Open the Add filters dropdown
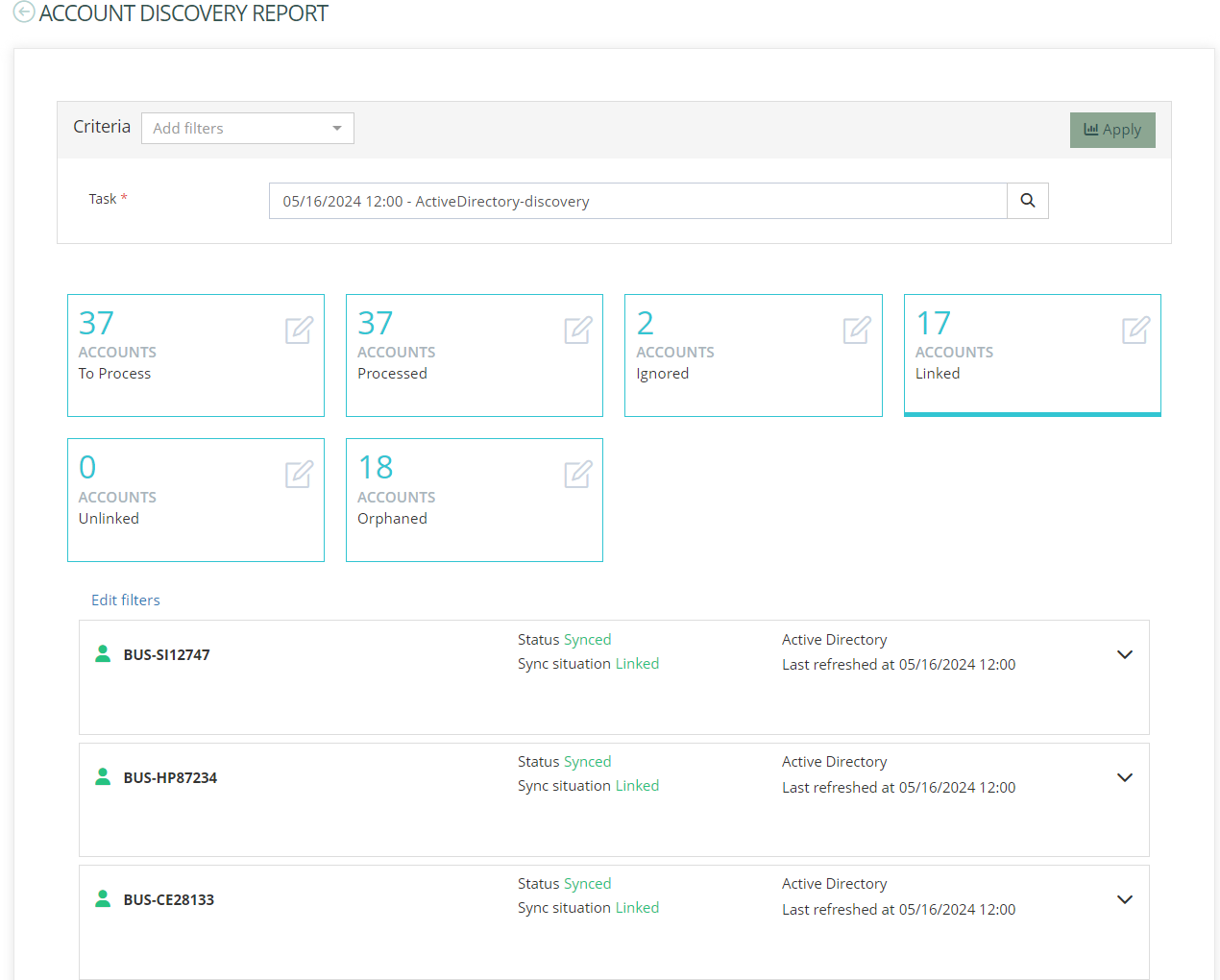The height and width of the screenshot is (980, 1220). [x=247, y=128]
